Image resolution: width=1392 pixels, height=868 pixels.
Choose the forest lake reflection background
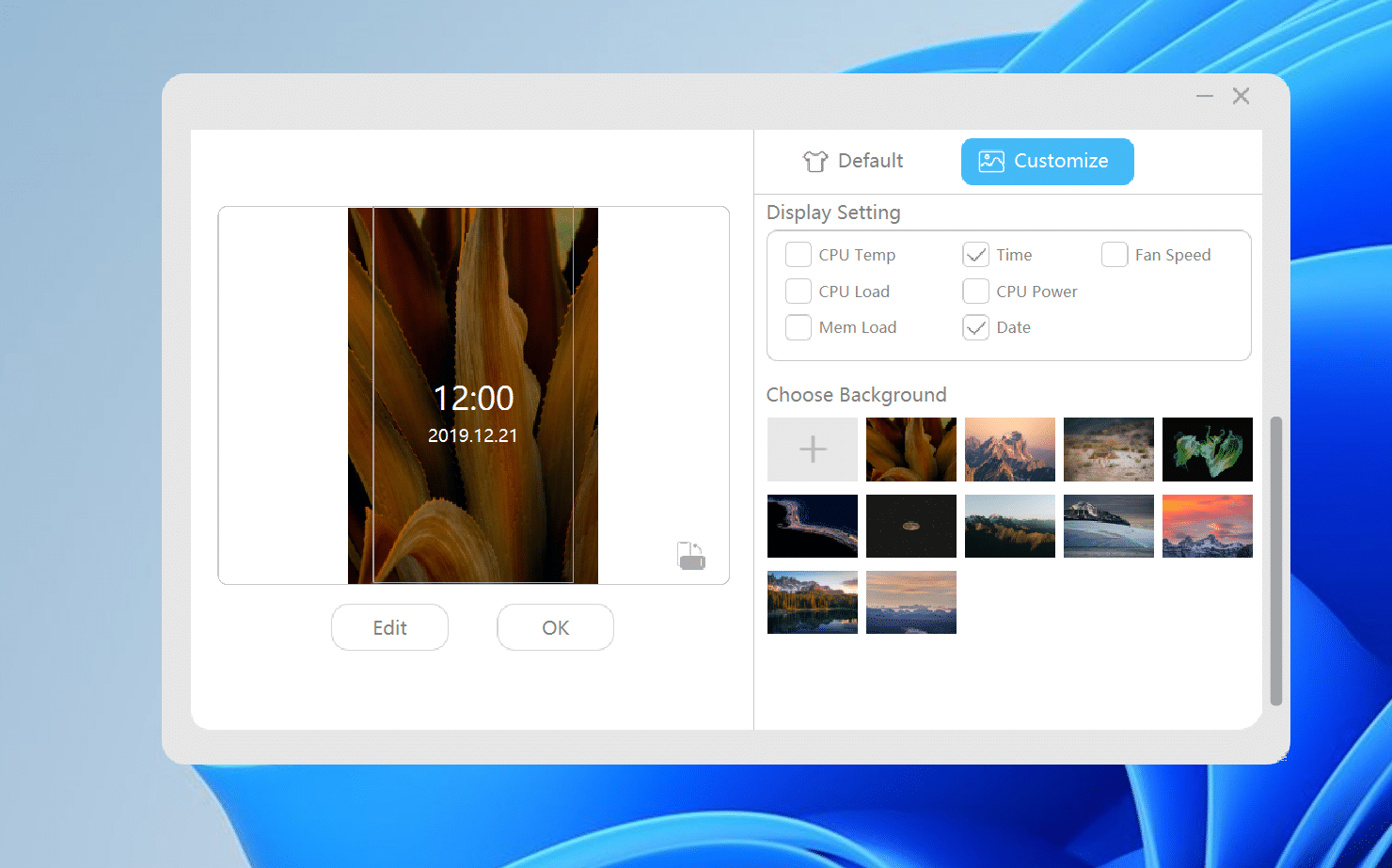813,602
